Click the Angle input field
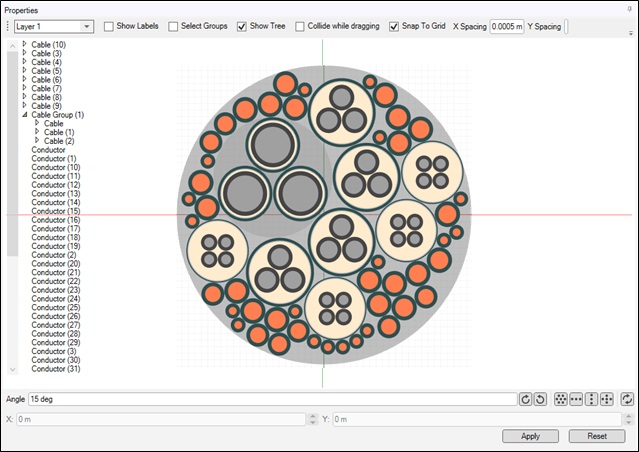Screen dimensions: 639x452 click(x=270, y=399)
